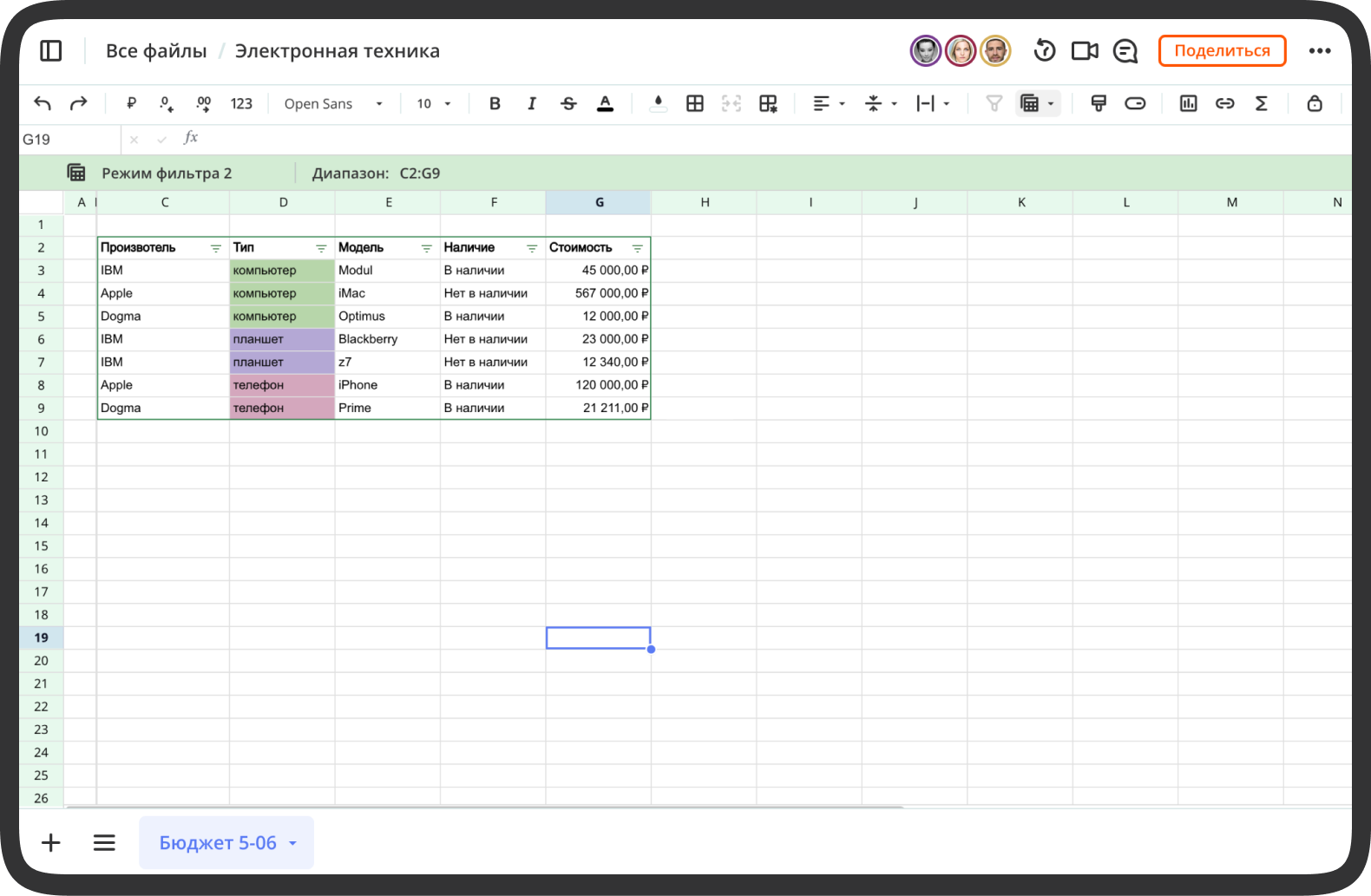Click the undo arrow
1371x896 pixels.
[43, 103]
